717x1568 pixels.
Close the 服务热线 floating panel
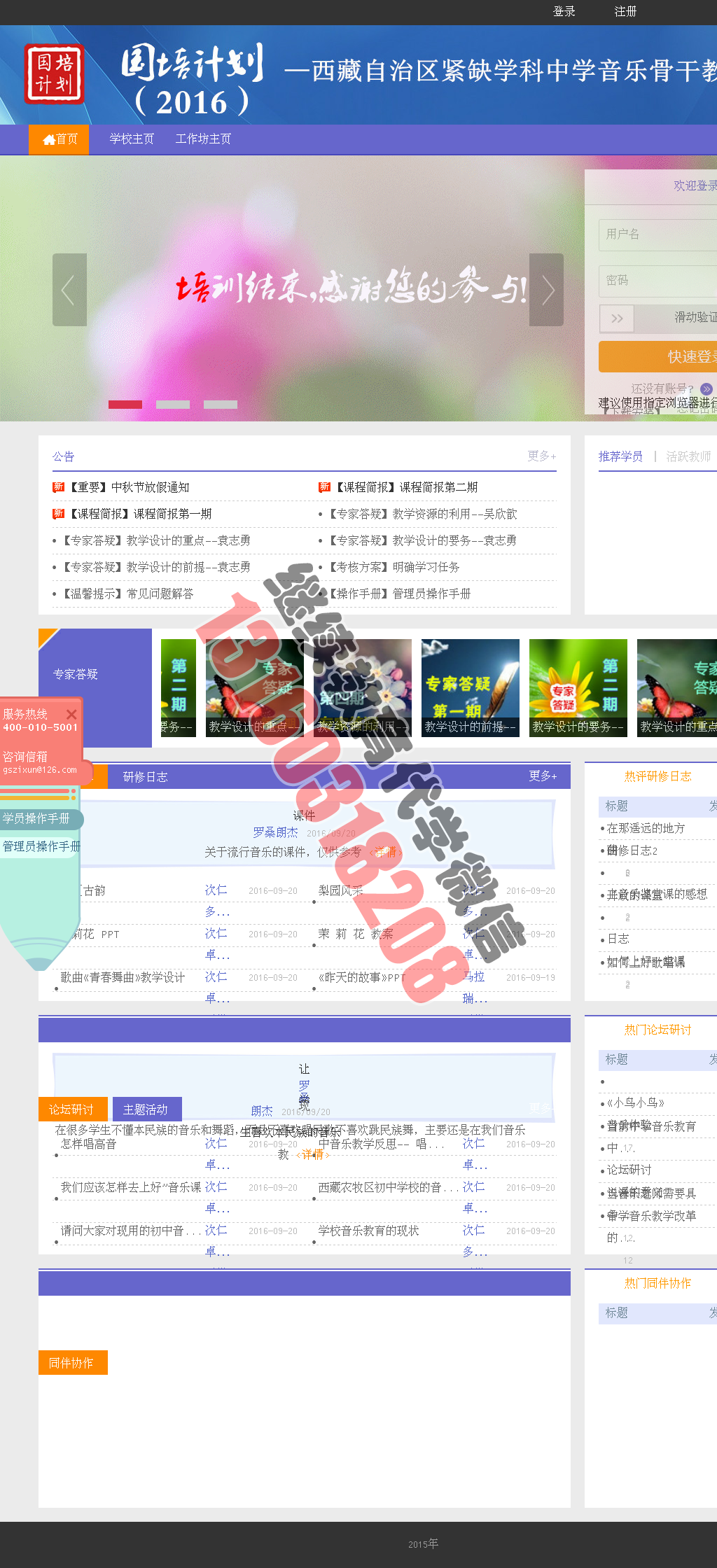click(x=71, y=715)
